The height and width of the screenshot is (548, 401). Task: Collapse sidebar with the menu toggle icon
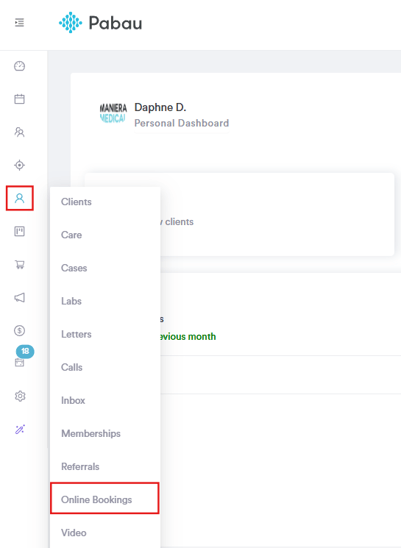[20, 23]
